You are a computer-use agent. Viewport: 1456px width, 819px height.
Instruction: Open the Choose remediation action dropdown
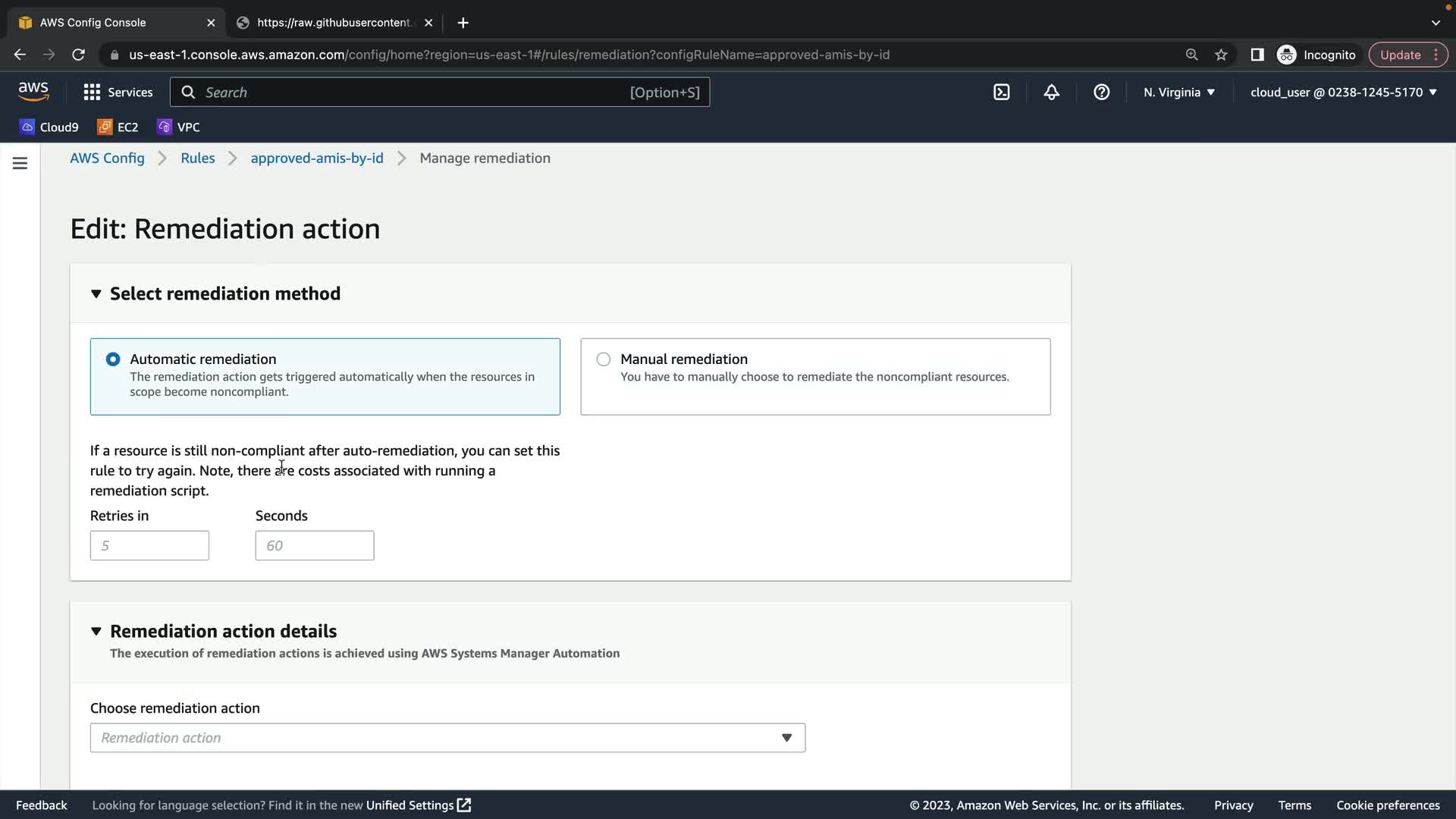pos(447,738)
